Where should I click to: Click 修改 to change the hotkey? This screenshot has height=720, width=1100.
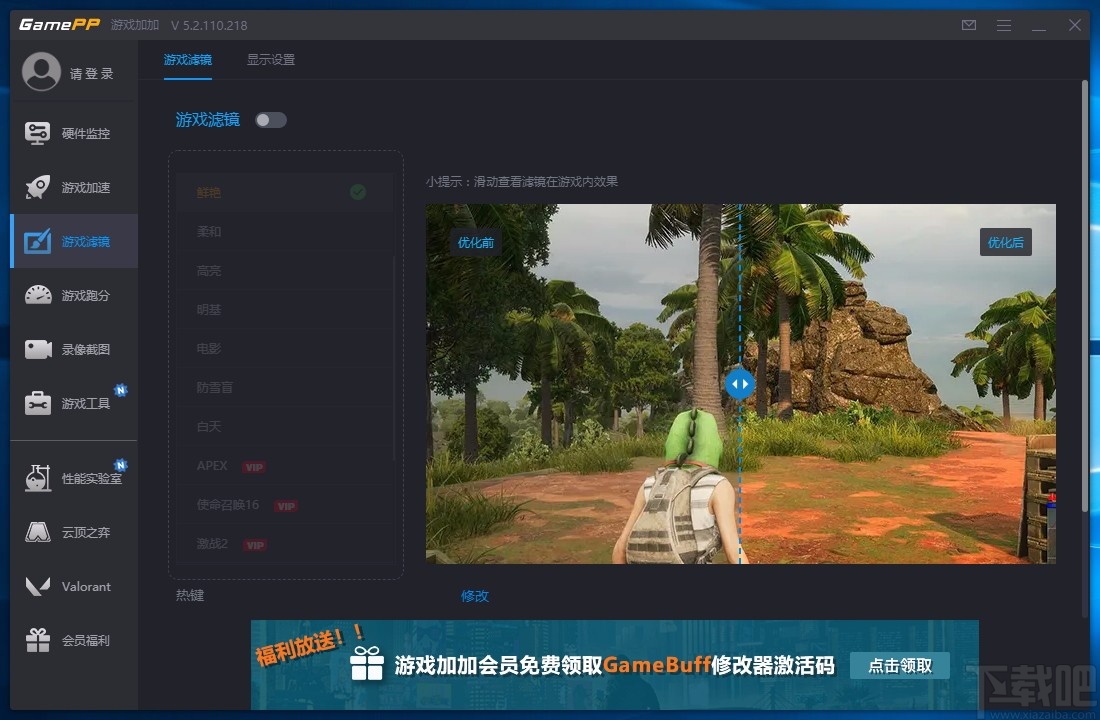474,595
